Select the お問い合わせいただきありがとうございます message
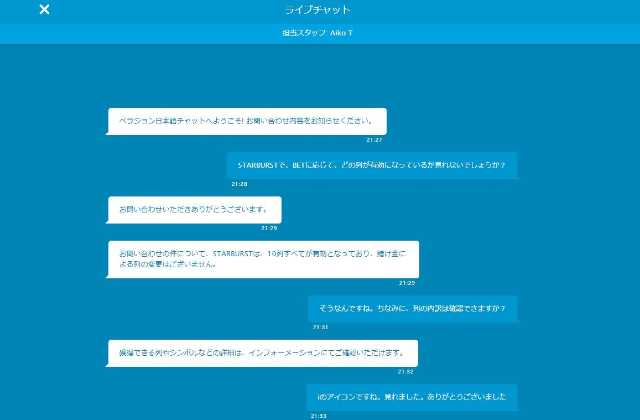The width and height of the screenshot is (640, 420). coord(194,209)
